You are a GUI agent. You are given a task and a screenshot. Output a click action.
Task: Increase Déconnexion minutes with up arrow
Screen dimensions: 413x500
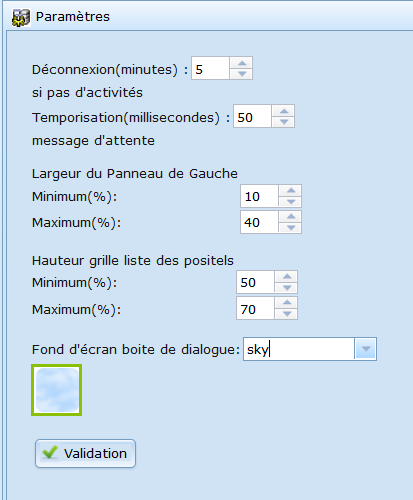point(242,63)
